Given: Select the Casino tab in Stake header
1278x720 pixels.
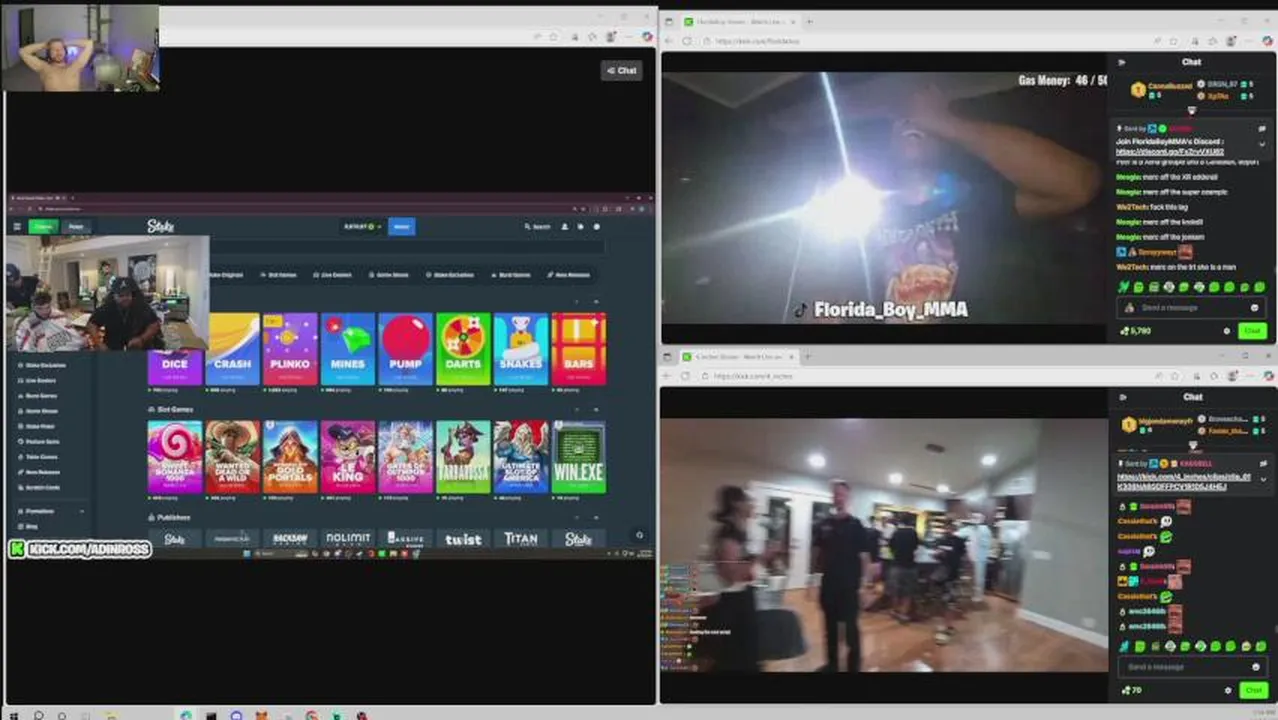Looking at the screenshot, I should (x=43, y=227).
